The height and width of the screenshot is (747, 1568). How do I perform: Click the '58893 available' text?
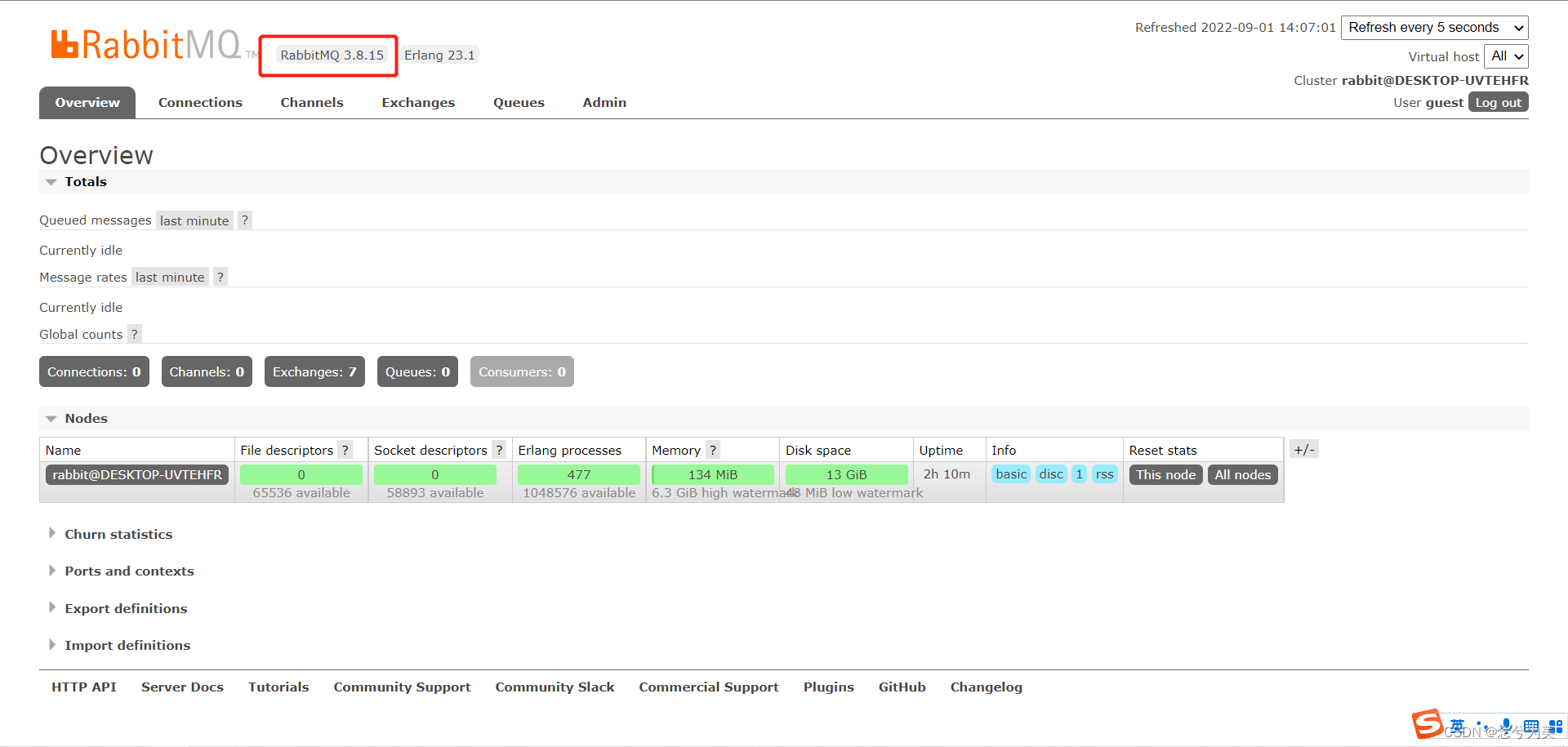435,493
